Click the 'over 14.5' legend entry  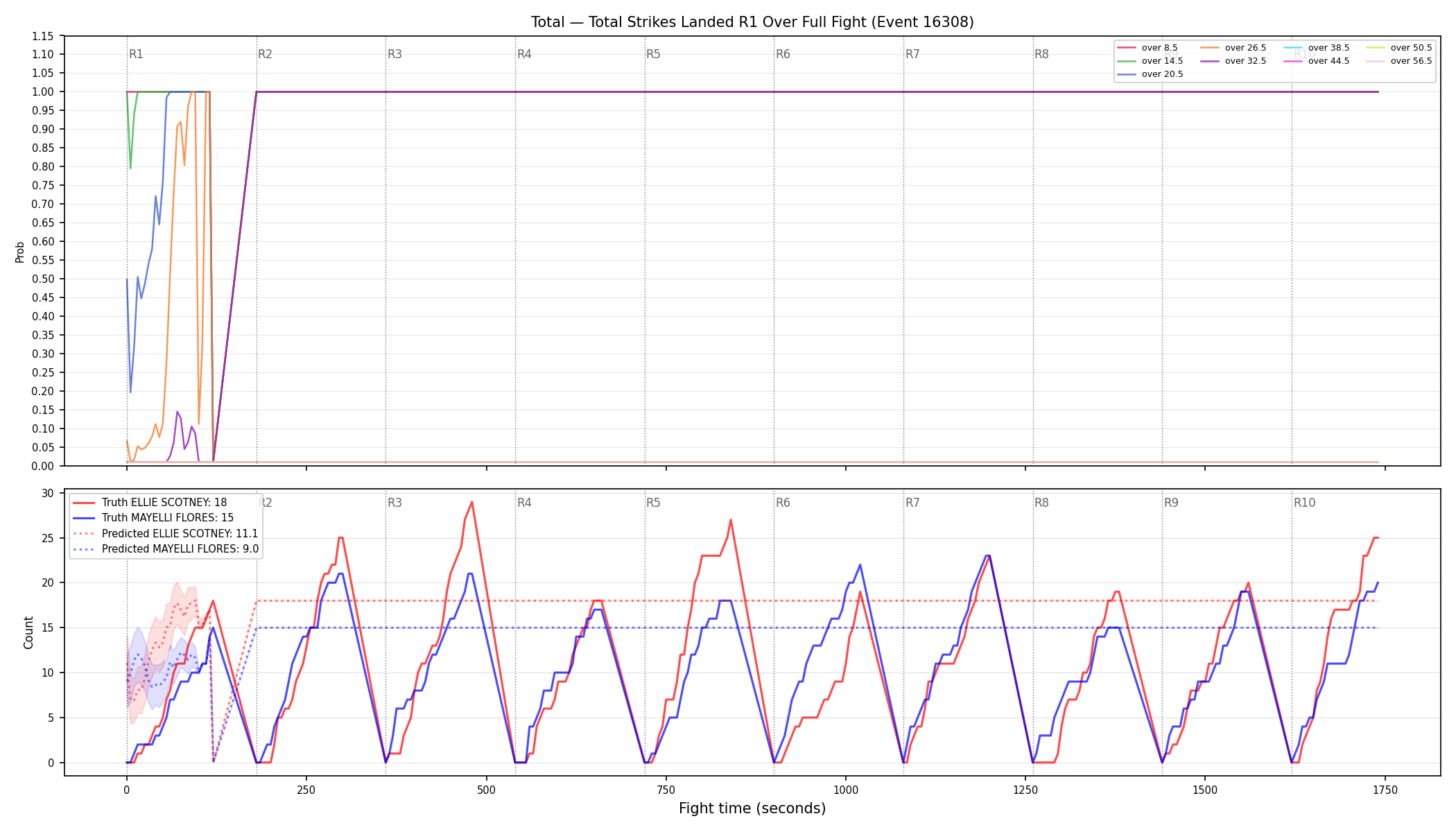point(1150,61)
